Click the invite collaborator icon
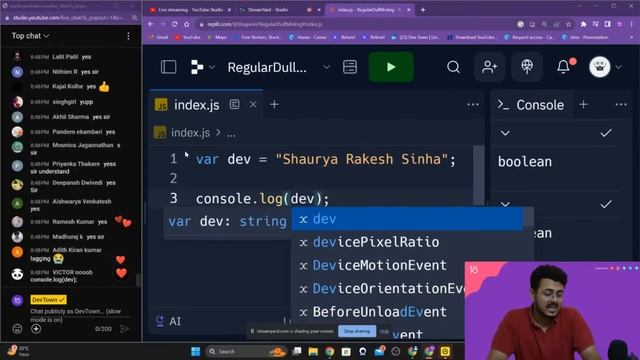This screenshot has width=640, height=360. 489,67
